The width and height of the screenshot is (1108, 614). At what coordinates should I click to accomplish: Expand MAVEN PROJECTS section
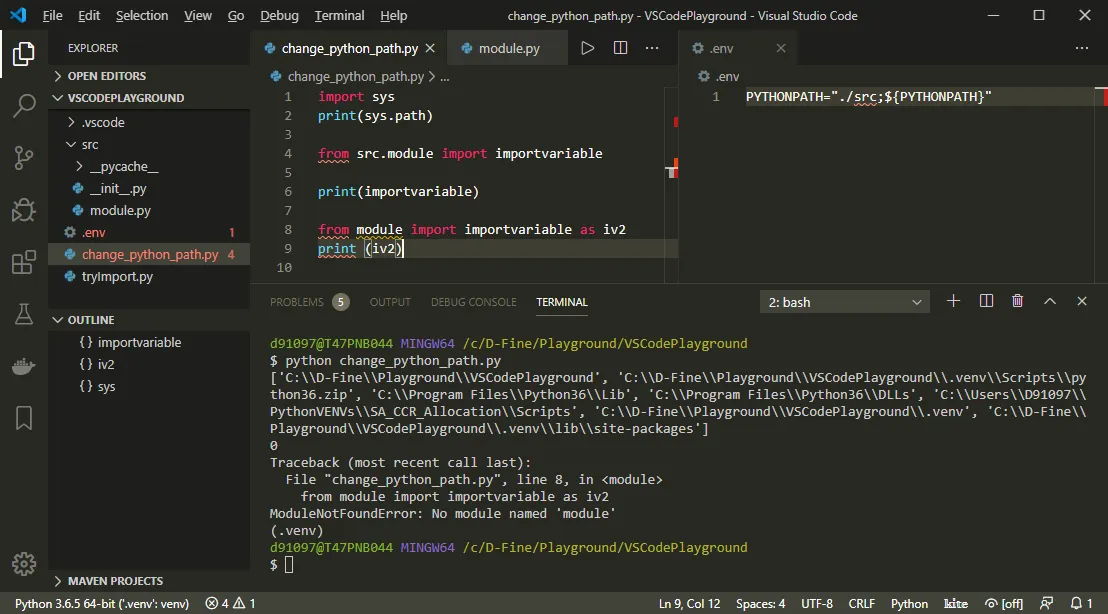(x=149, y=581)
